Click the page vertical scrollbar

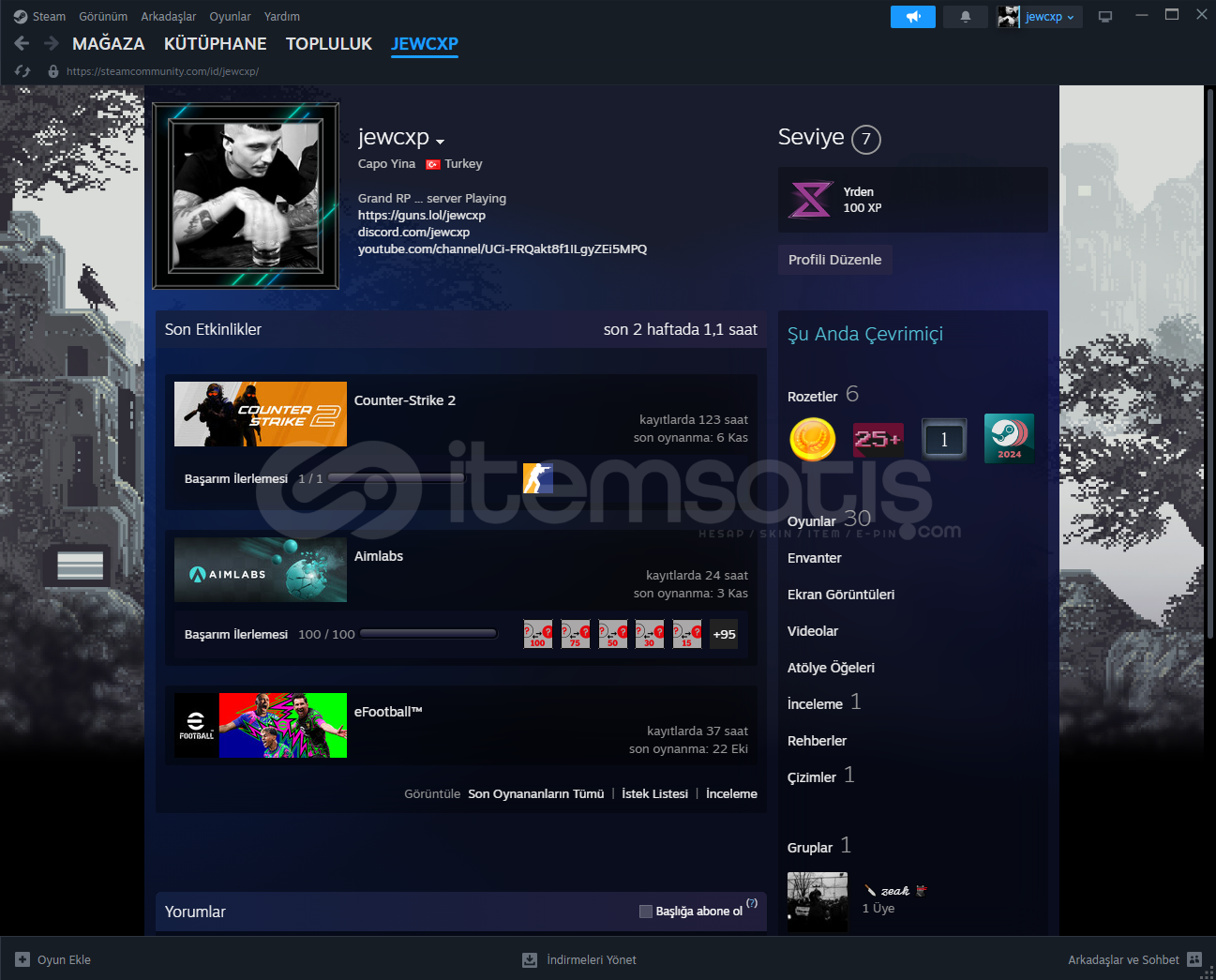[x=1209, y=364]
